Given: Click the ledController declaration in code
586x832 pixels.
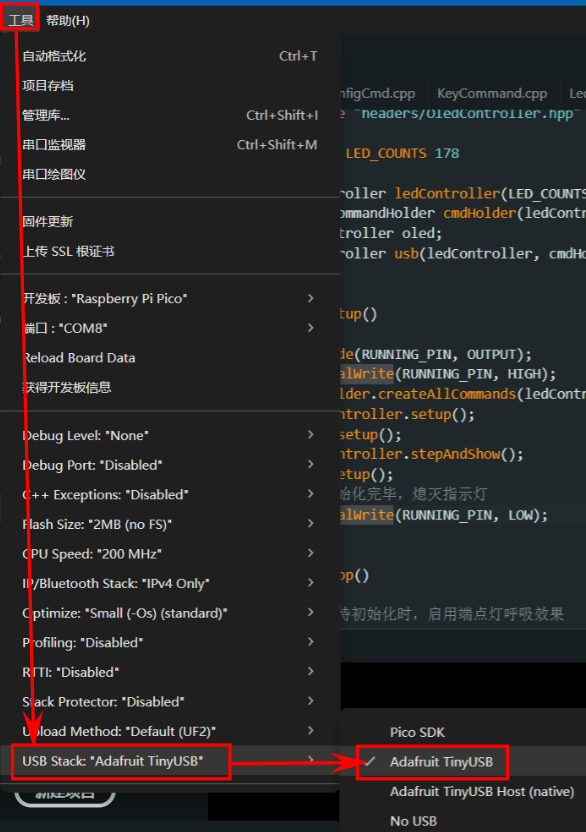Looking at the screenshot, I should tap(462, 194).
